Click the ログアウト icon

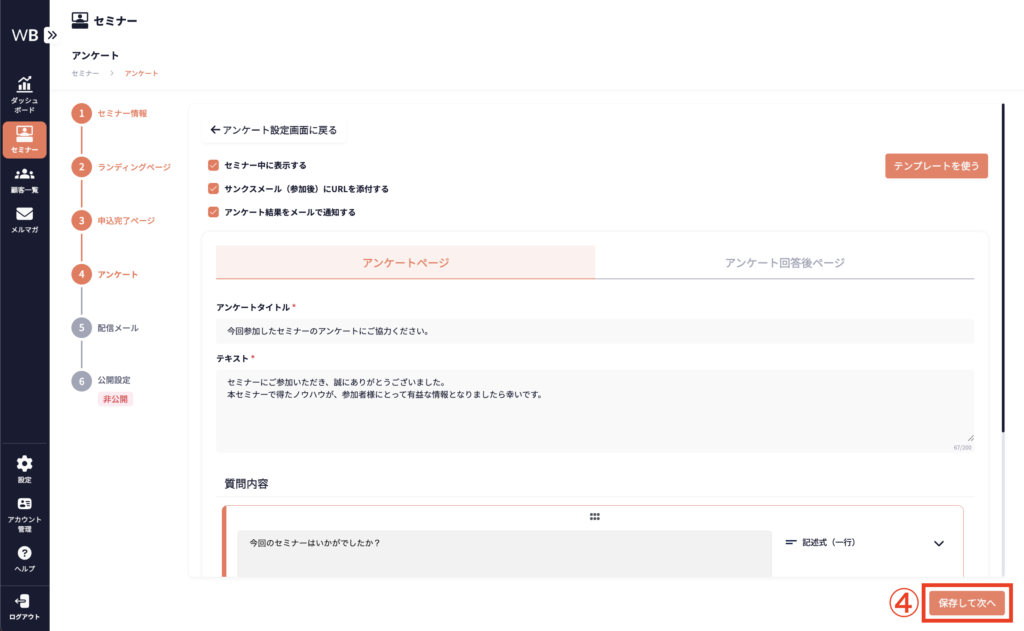click(24, 600)
